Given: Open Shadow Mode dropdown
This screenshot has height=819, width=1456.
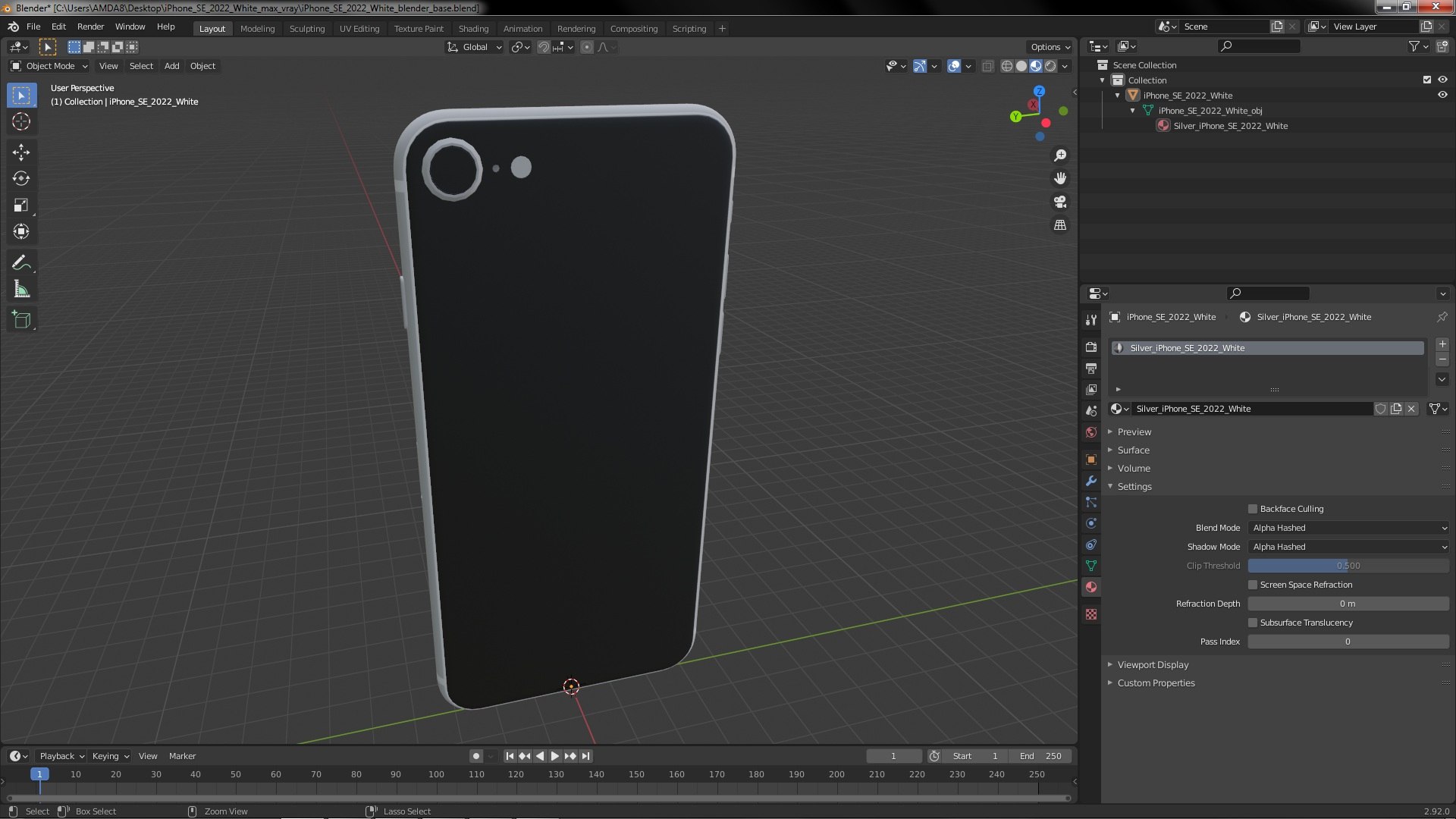Looking at the screenshot, I should [1348, 547].
